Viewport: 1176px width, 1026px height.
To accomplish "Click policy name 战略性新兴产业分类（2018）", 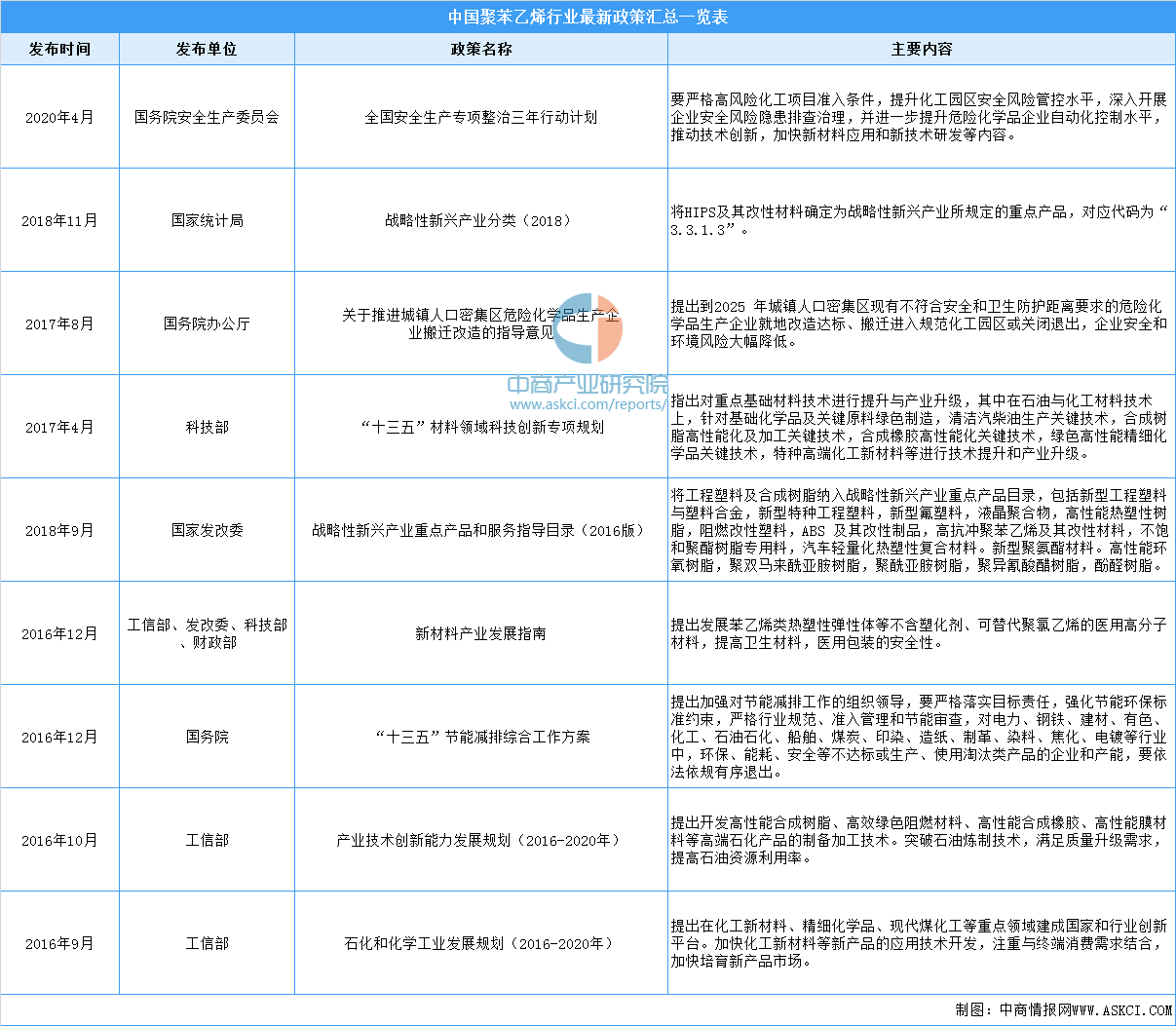I will pyautogui.click(x=480, y=220).
